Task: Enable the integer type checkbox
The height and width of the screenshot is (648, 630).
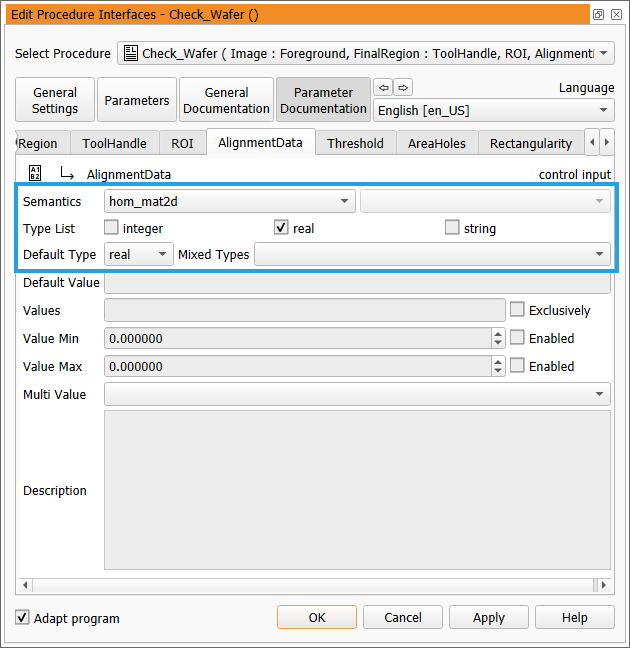Action: pyautogui.click(x=111, y=228)
